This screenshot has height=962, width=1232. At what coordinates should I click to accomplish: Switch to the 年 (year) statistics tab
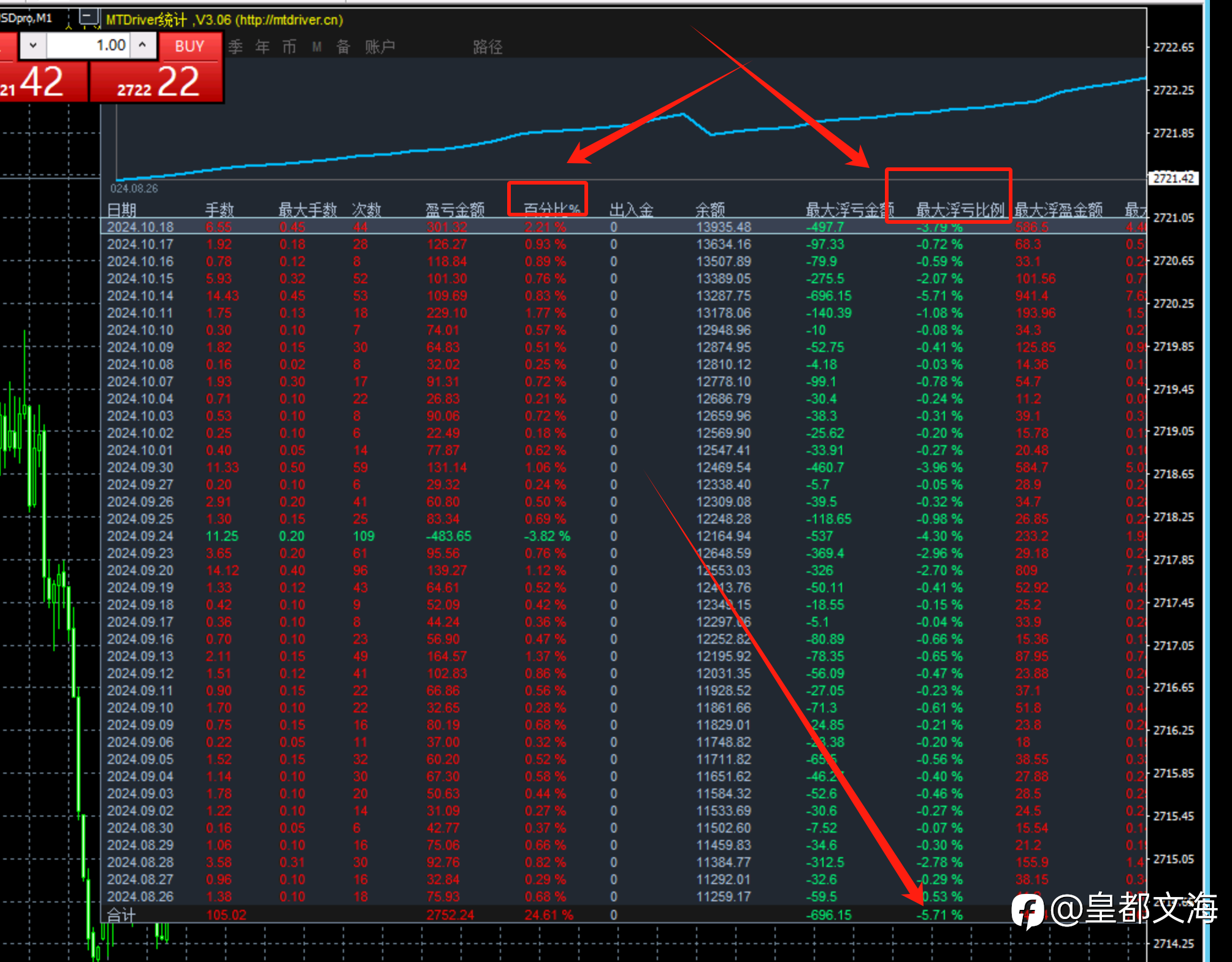point(262,47)
